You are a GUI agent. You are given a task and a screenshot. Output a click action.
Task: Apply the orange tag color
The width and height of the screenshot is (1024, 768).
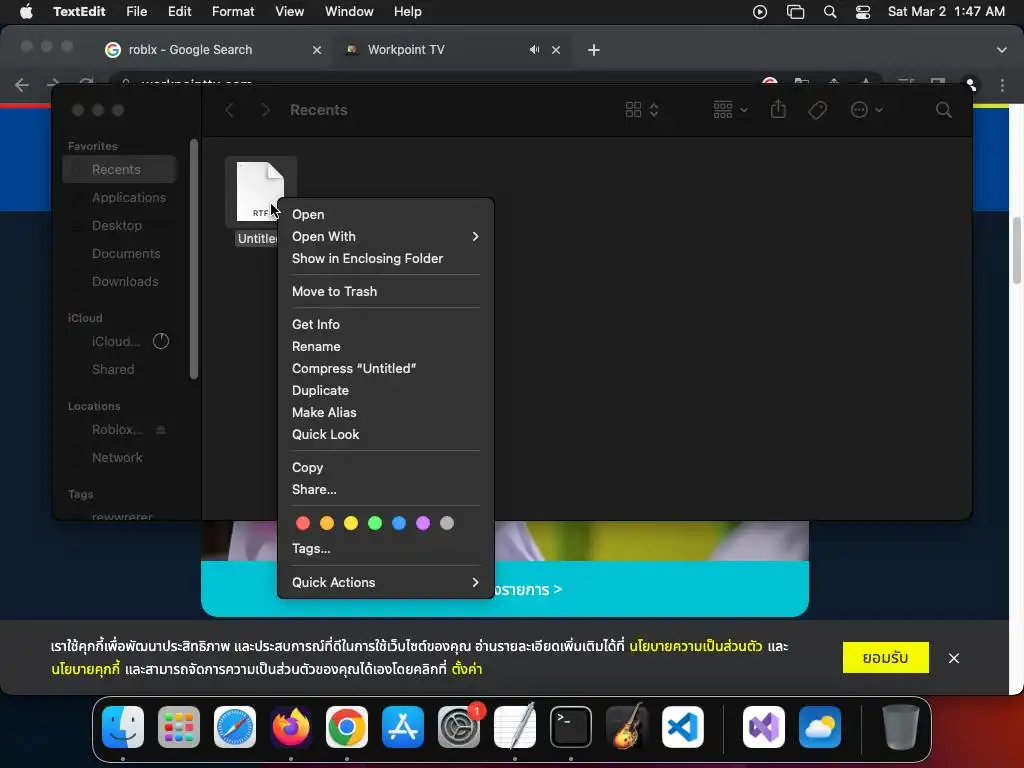pyautogui.click(x=327, y=523)
